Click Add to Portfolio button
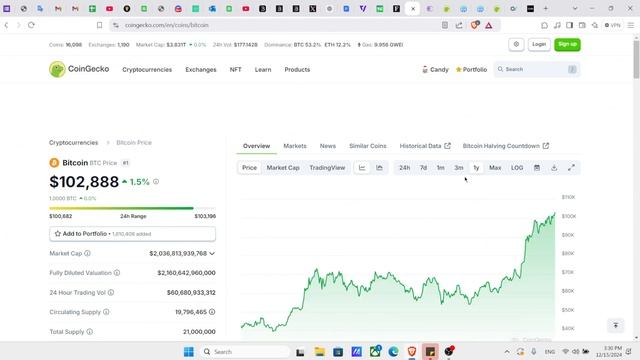This screenshot has width=640, height=360. [133, 234]
